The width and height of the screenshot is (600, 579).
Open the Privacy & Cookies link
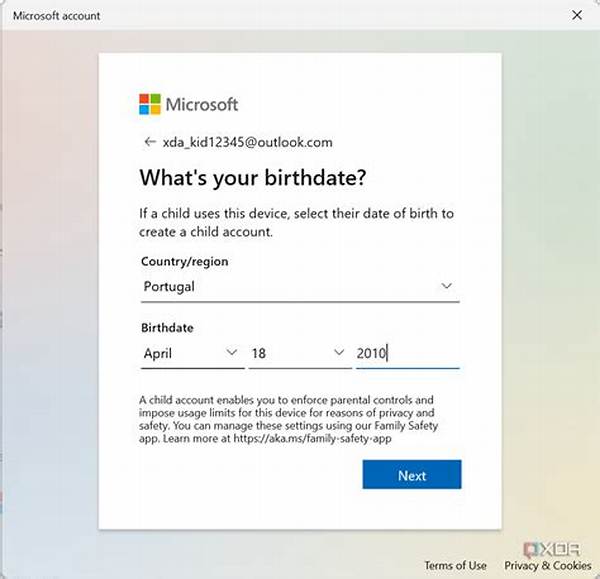click(548, 565)
